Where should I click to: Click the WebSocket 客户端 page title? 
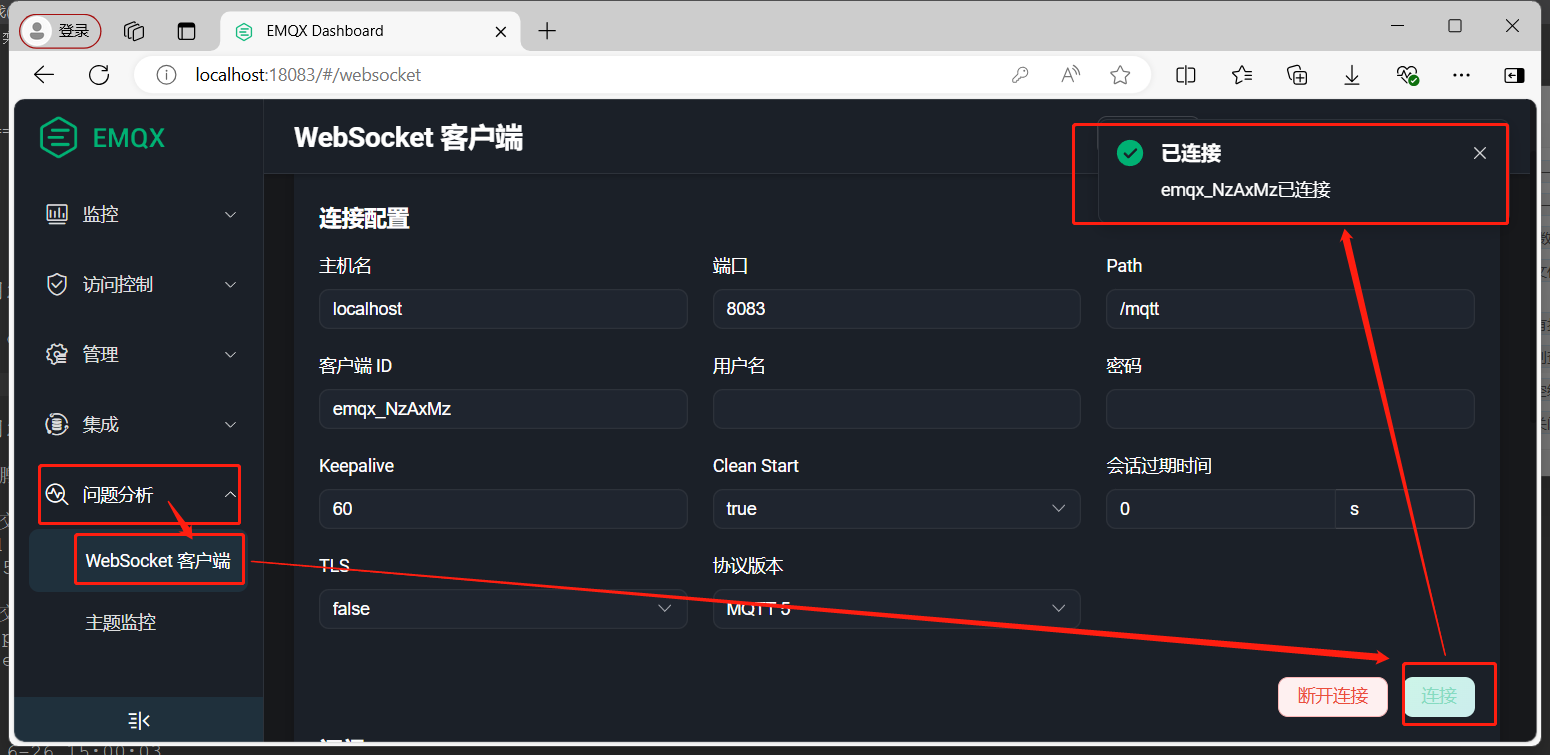click(408, 138)
